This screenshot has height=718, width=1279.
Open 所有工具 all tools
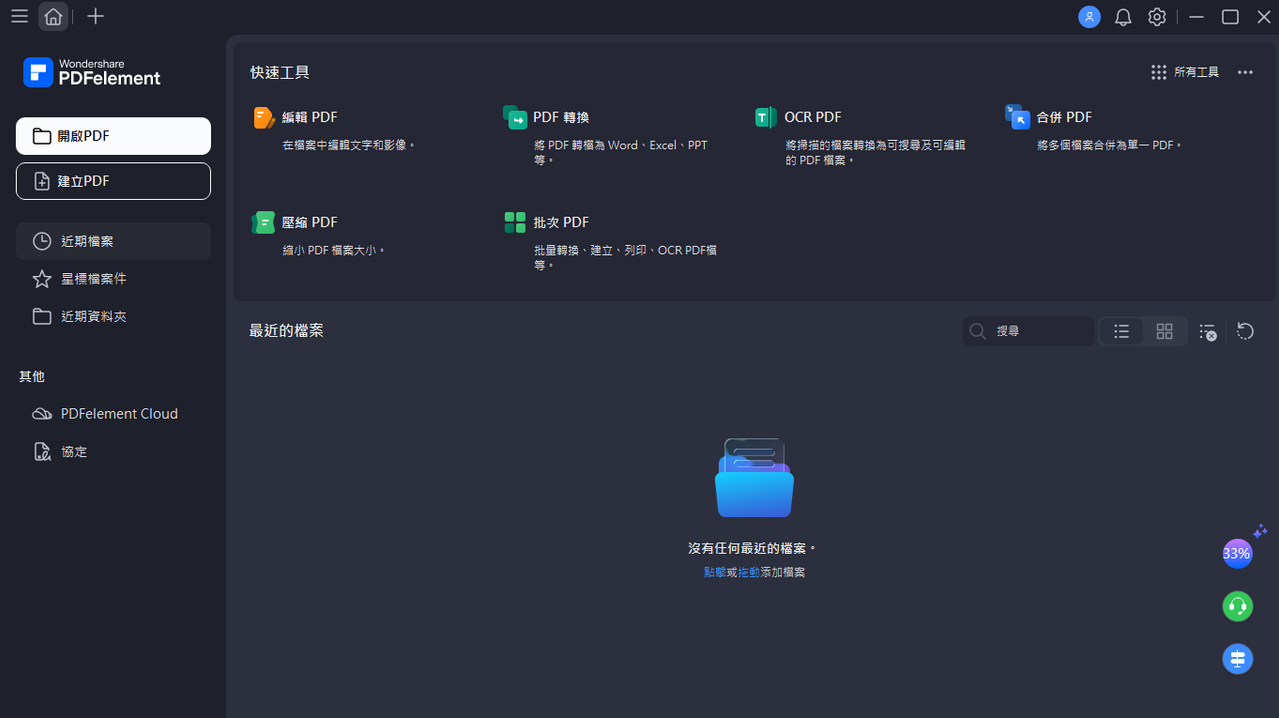[x=1185, y=72]
